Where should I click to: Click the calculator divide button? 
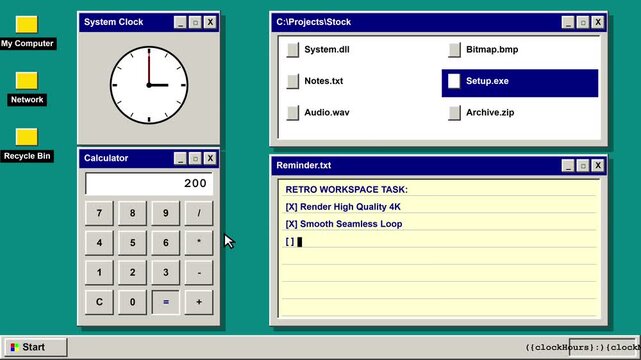[199, 213]
